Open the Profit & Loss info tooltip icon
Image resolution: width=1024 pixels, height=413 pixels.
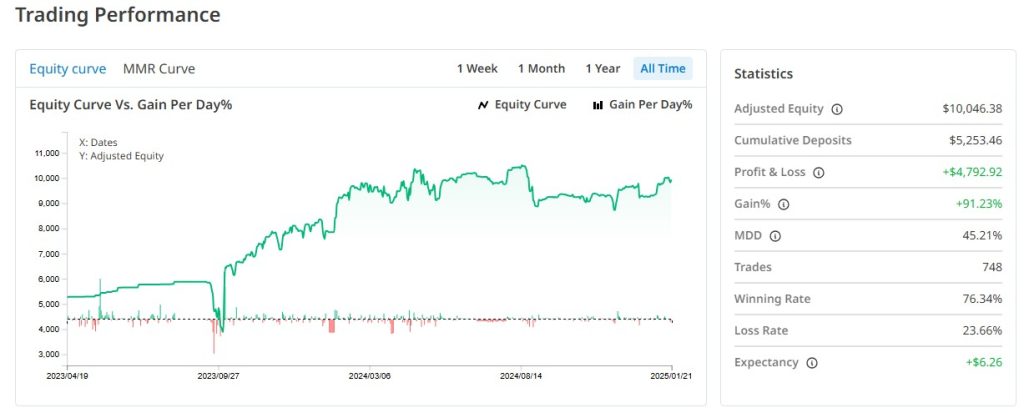[x=818, y=172]
